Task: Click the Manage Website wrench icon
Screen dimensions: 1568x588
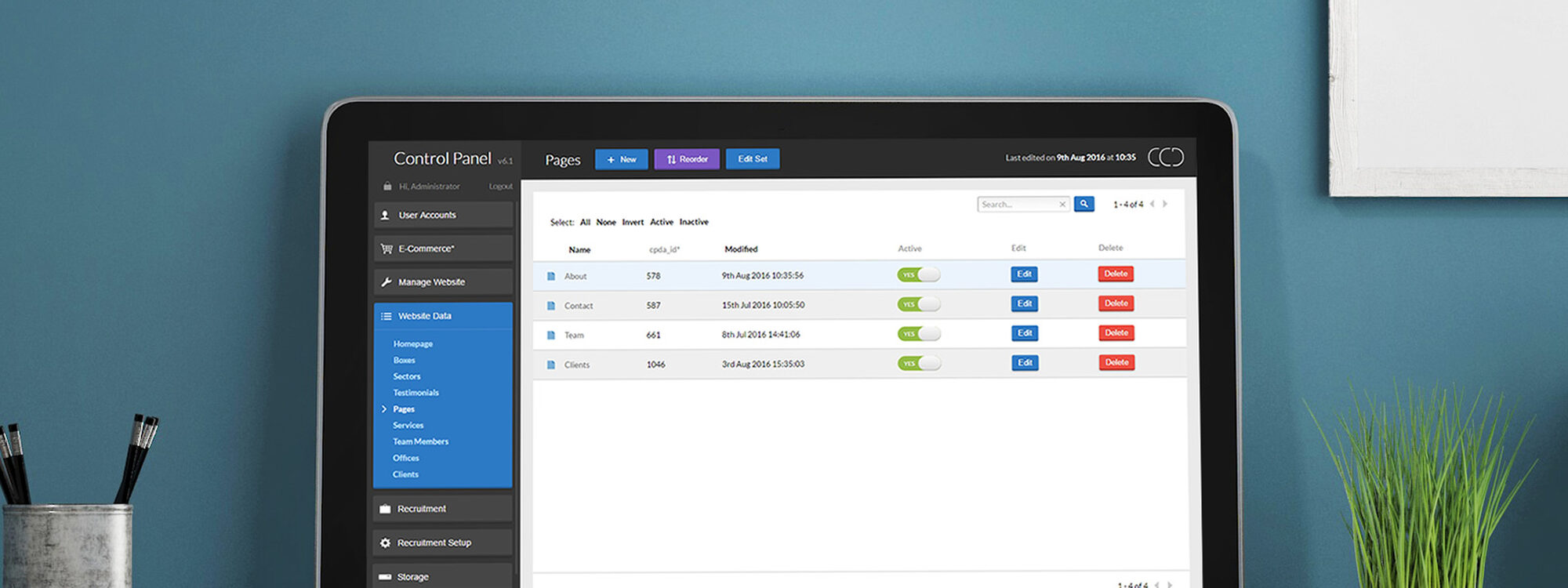Action: coord(386,282)
